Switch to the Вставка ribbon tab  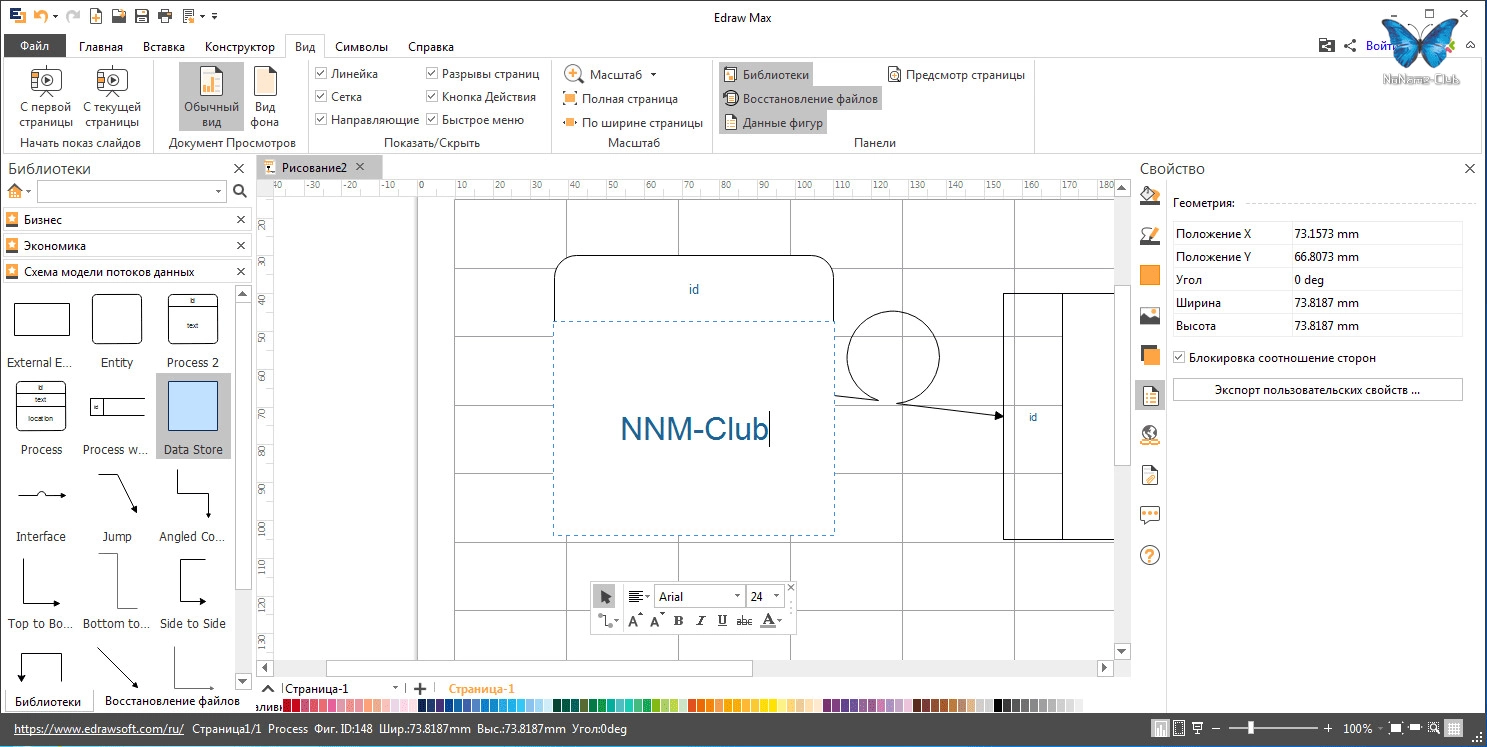(164, 47)
